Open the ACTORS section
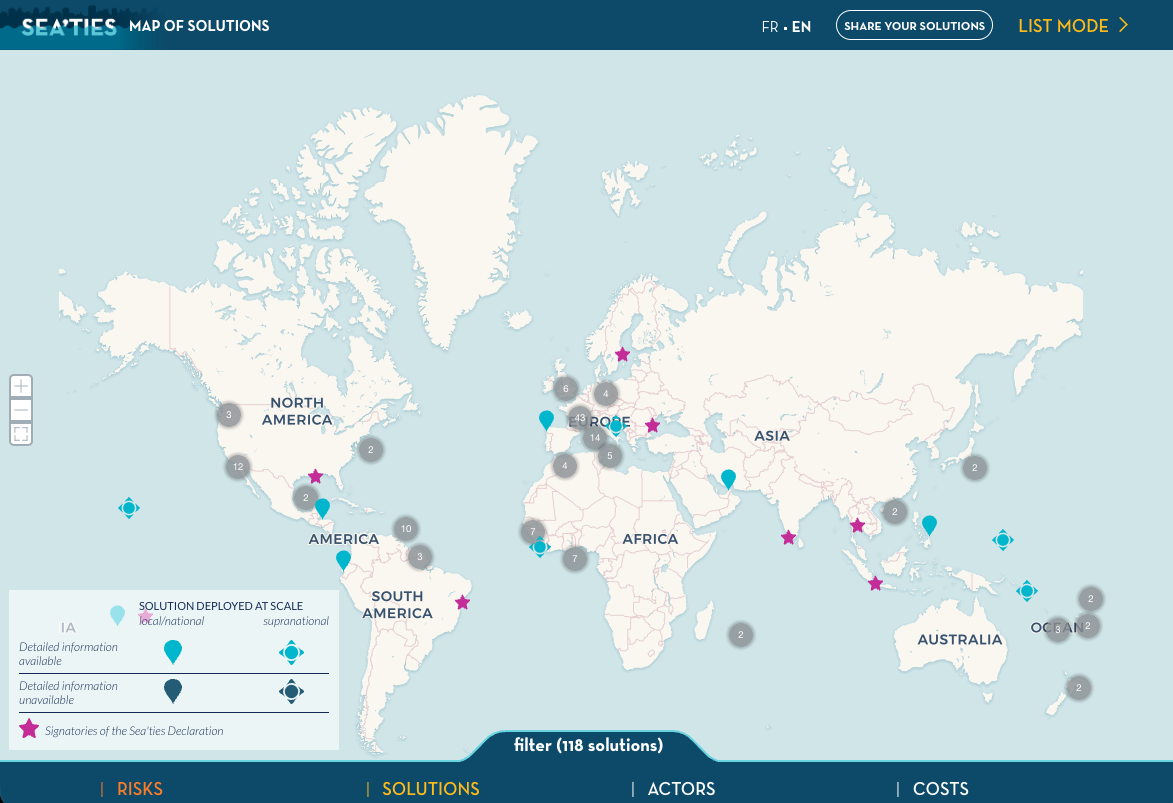The image size is (1173, 803). [681, 789]
